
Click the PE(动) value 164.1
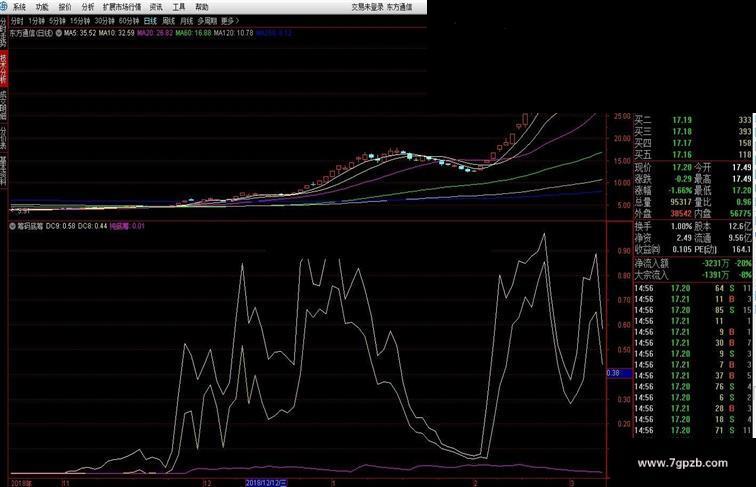[x=742, y=249]
